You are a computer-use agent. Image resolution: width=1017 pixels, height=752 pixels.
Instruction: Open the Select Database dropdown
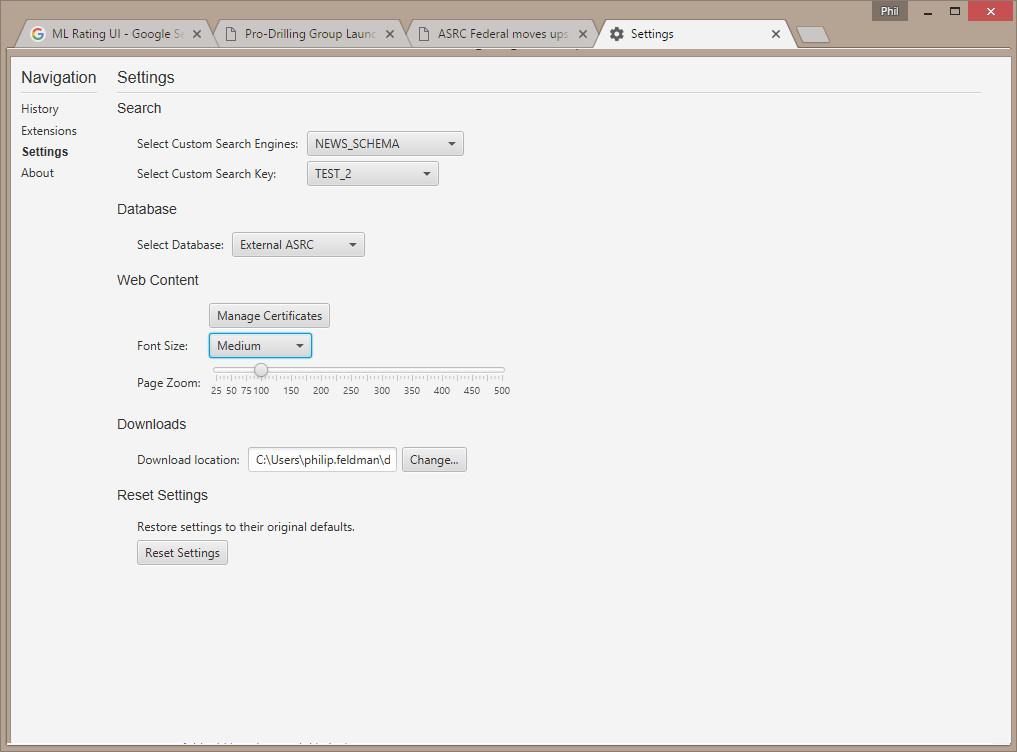coord(298,245)
